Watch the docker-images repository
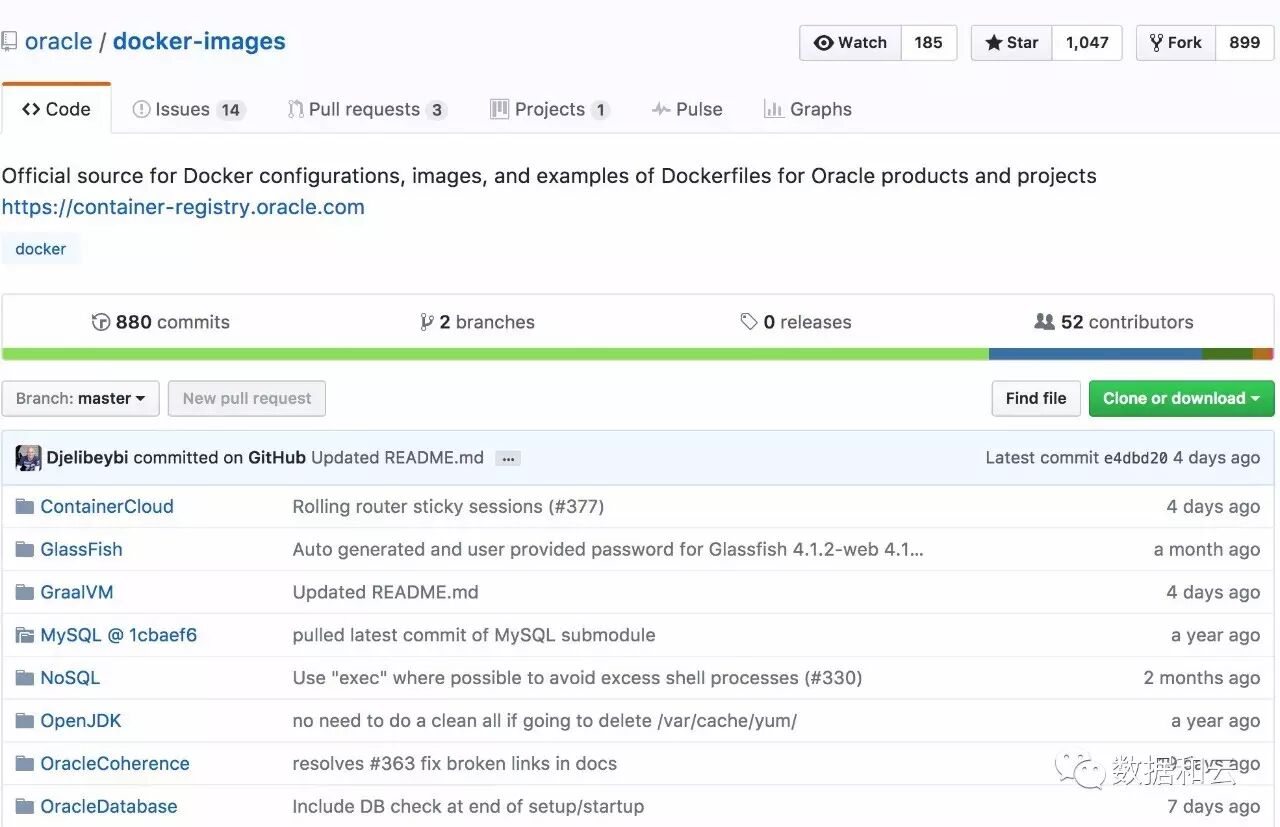This screenshot has width=1280, height=827. click(851, 43)
